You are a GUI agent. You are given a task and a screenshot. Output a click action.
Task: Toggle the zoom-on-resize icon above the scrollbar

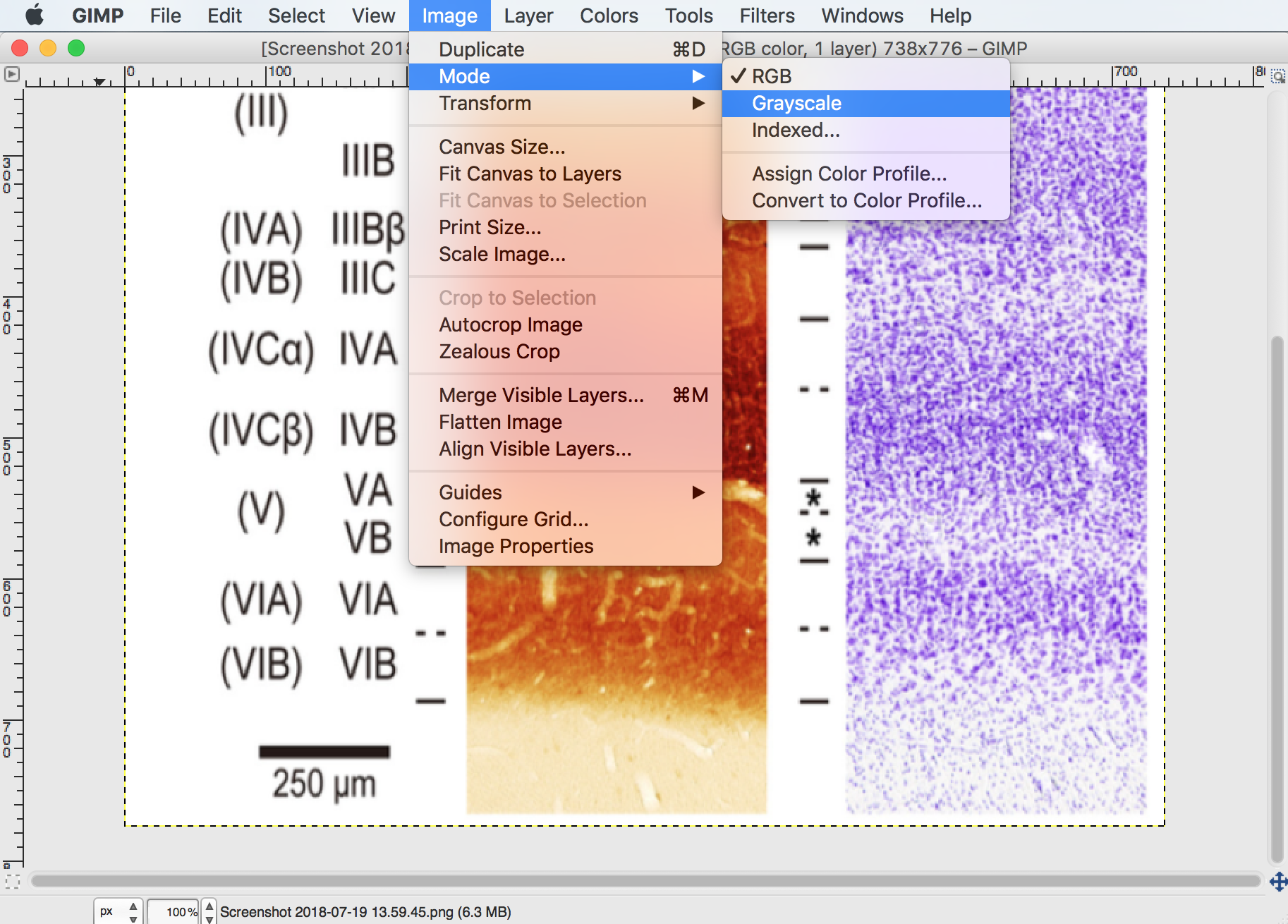click(x=1277, y=75)
